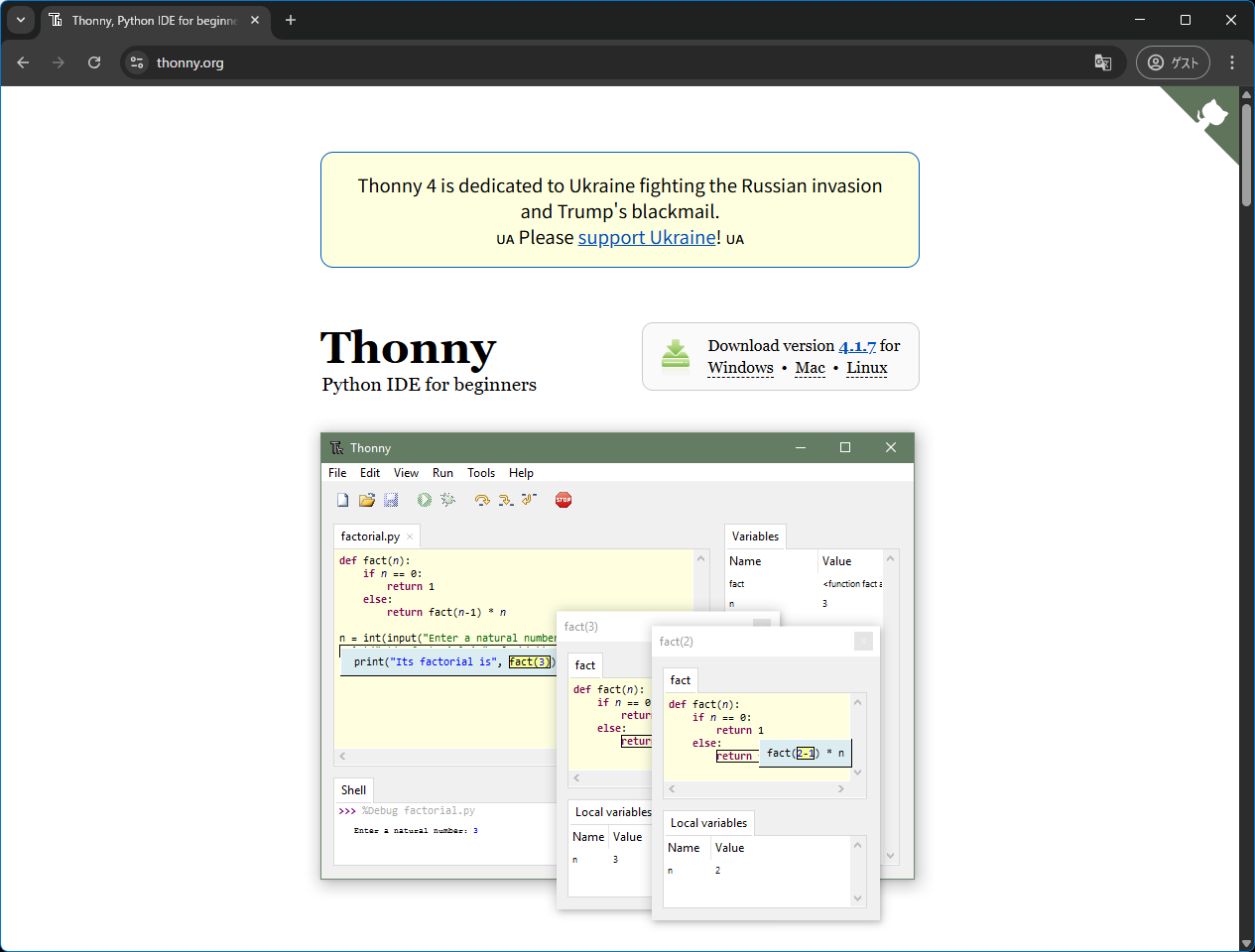This screenshot has height=952, width=1255.
Task: View site information icon in address bar
Action: (137, 62)
